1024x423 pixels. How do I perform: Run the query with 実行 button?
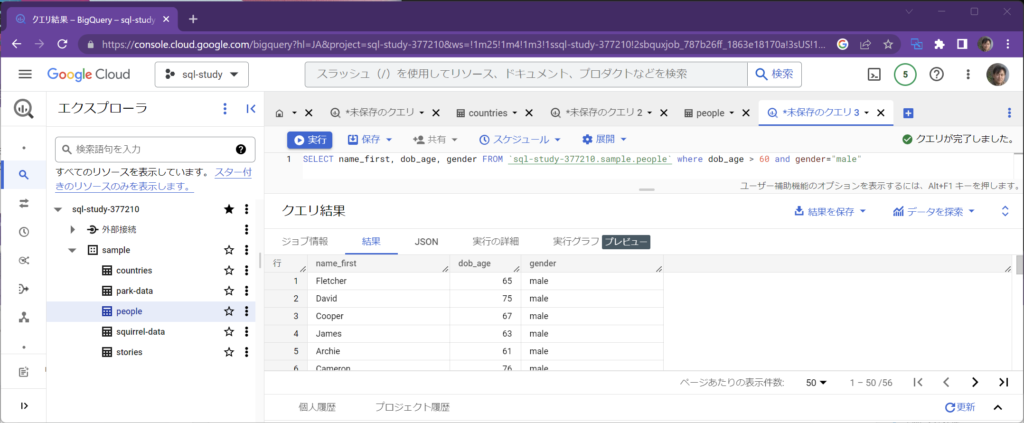(310, 140)
